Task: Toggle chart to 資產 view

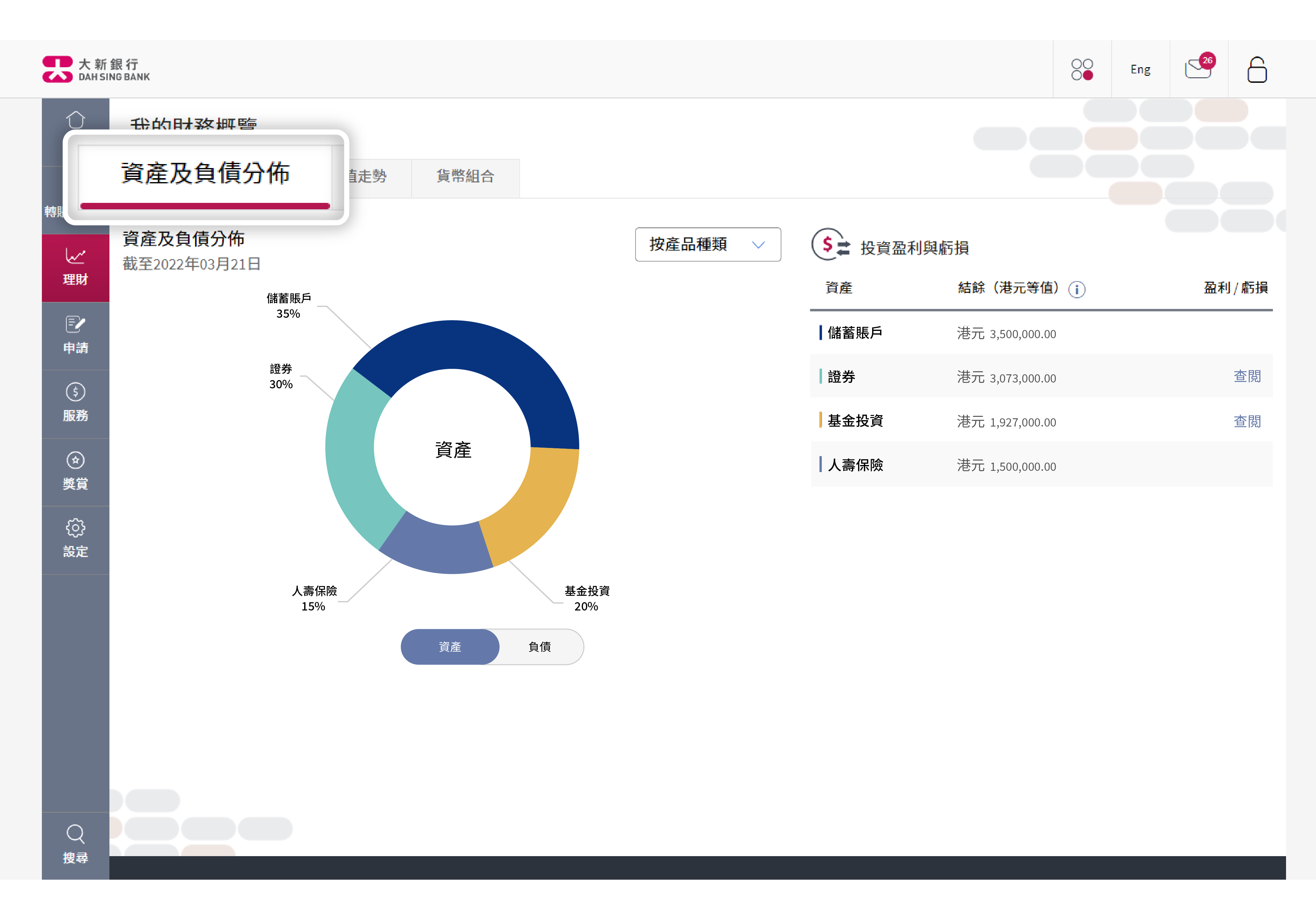Action: pyautogui.click(x=450, y=647)
